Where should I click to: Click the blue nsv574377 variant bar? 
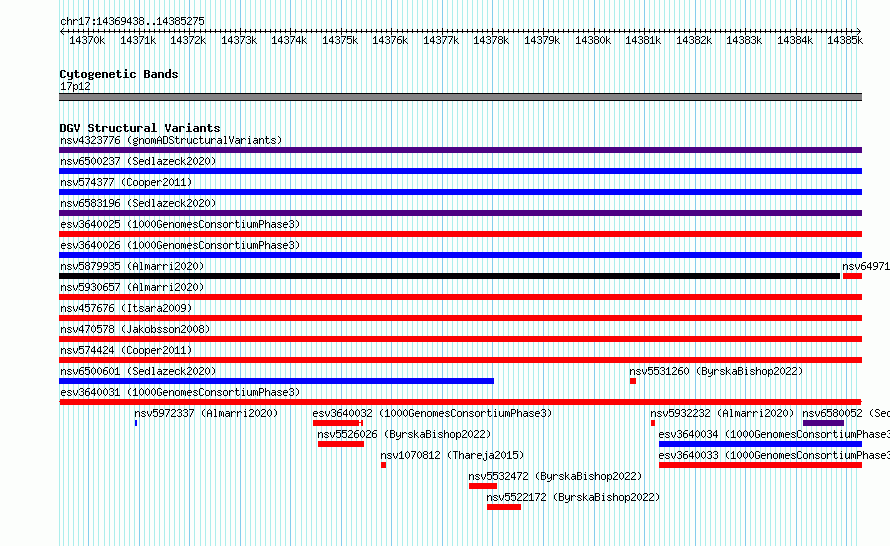click(x=460, y=192)
